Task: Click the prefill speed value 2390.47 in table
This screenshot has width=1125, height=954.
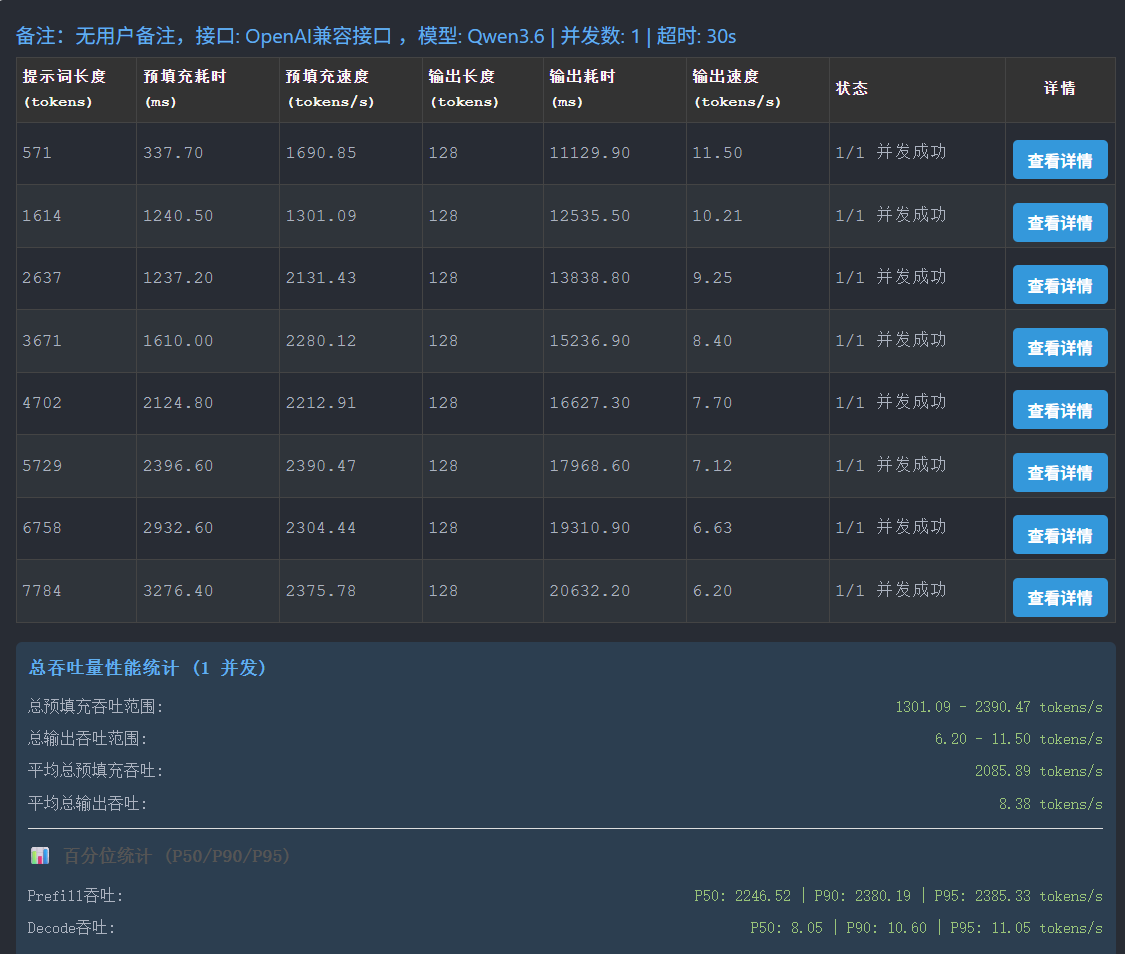Action: 321,466
